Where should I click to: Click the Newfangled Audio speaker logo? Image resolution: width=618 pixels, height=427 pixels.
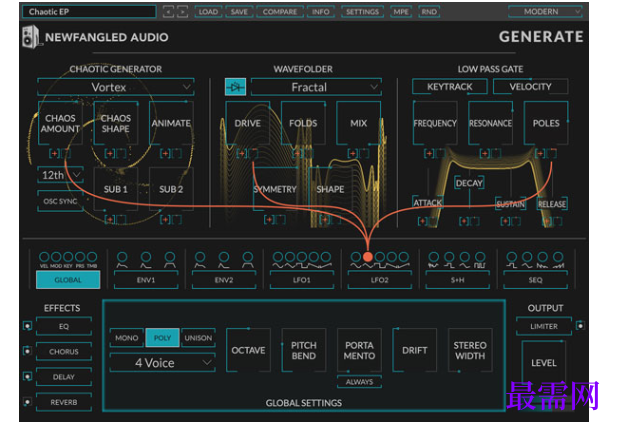pyautogui.click(x=31, y=37)
